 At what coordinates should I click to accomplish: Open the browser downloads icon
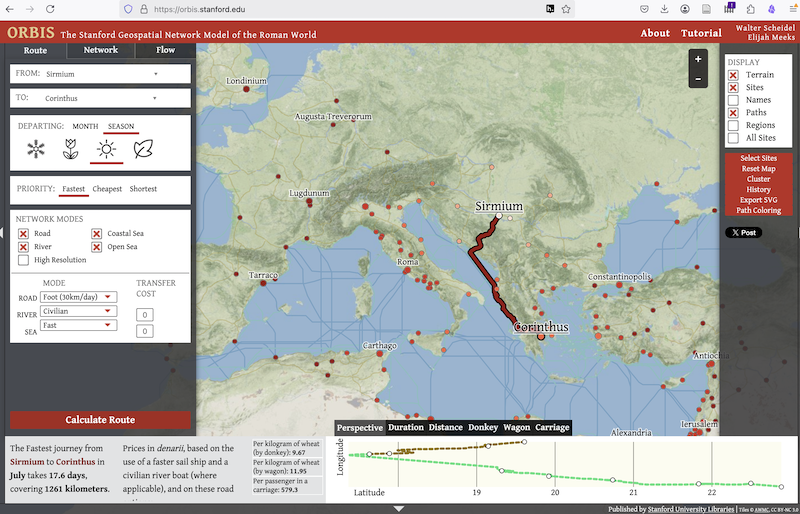click(664, 9)
